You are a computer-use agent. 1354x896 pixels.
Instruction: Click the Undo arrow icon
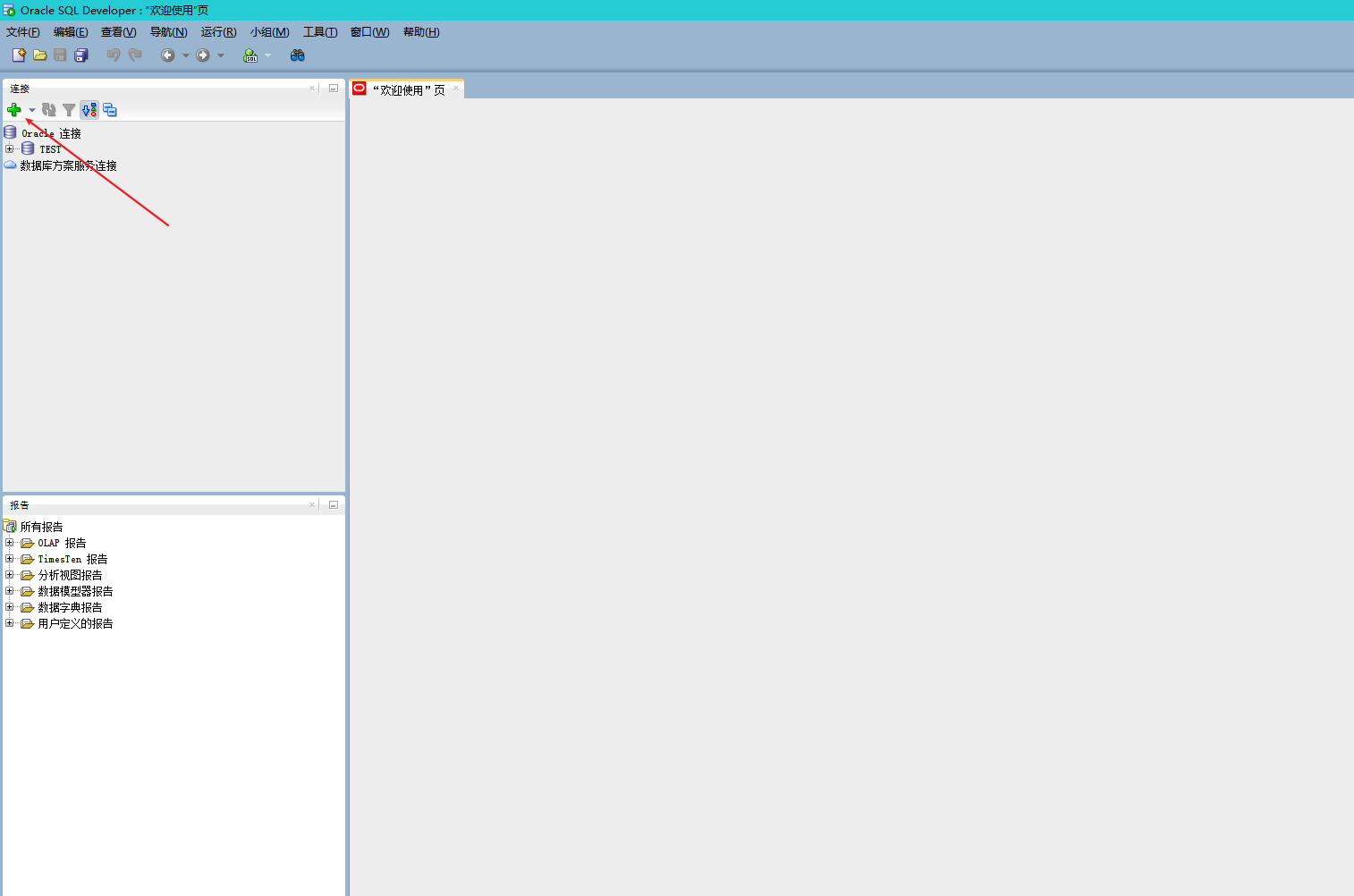coord(114,55)
